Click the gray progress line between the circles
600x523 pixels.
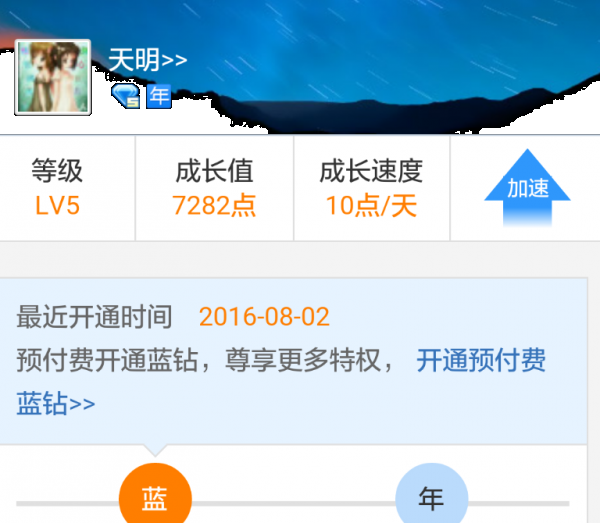coord(293,503)
